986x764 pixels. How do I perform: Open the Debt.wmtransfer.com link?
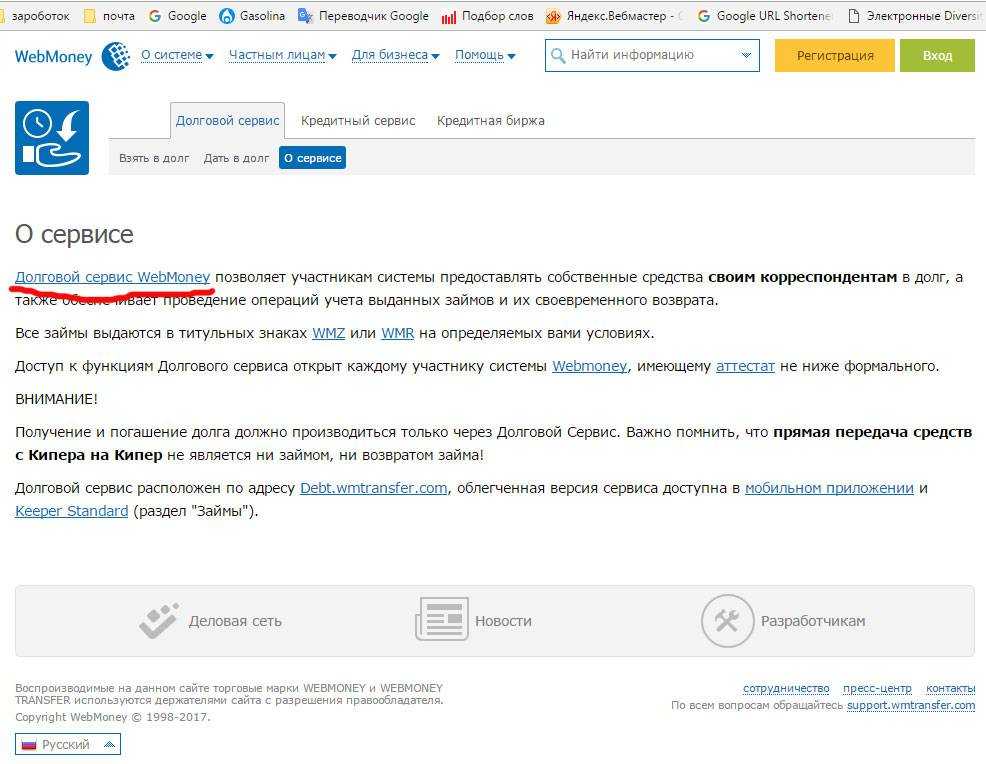(374, 488)
